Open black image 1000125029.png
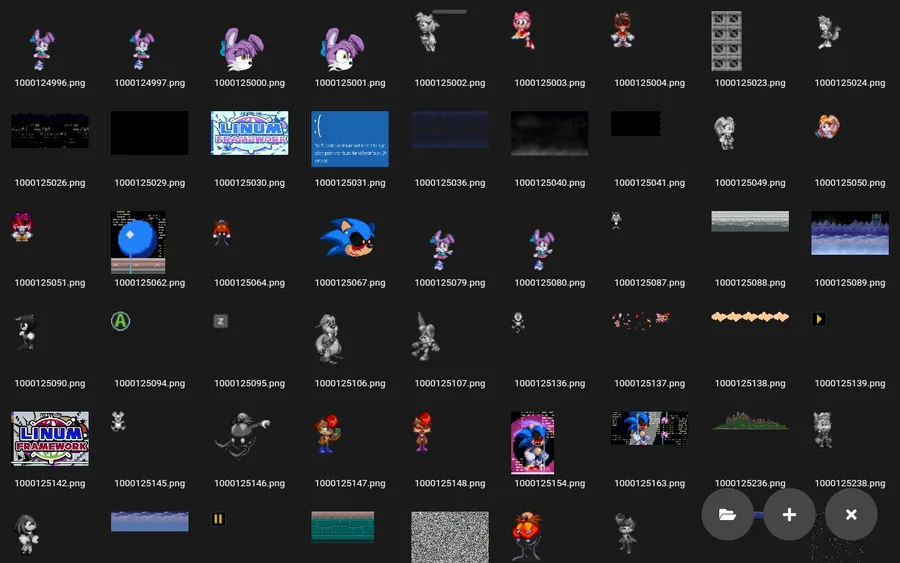900x563 pixels. click(x=150, y=133)
